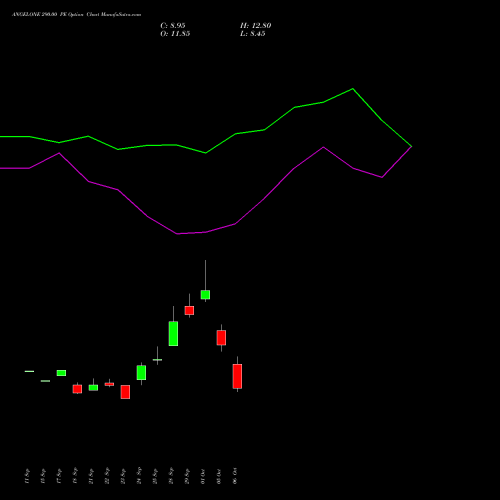The width and height of the screenshot is (500, 500).
Task: Select the 25 Sep date label
Action: (155, 476)
